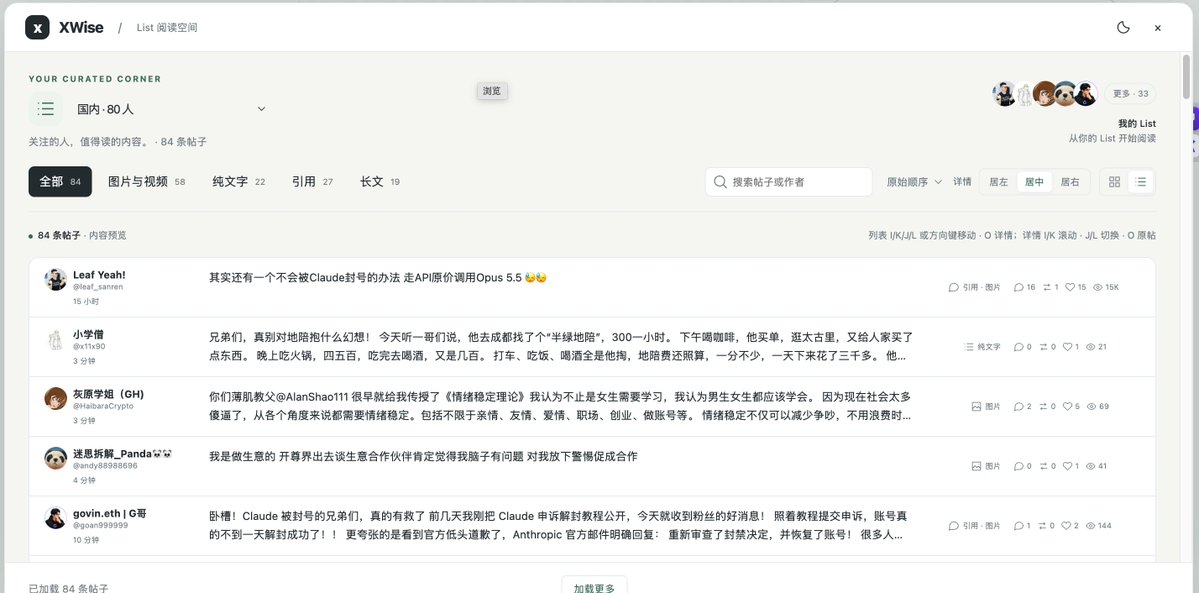Click heart icon on 灰原学姐 post
The image size is (1199, 593).
1067,406
